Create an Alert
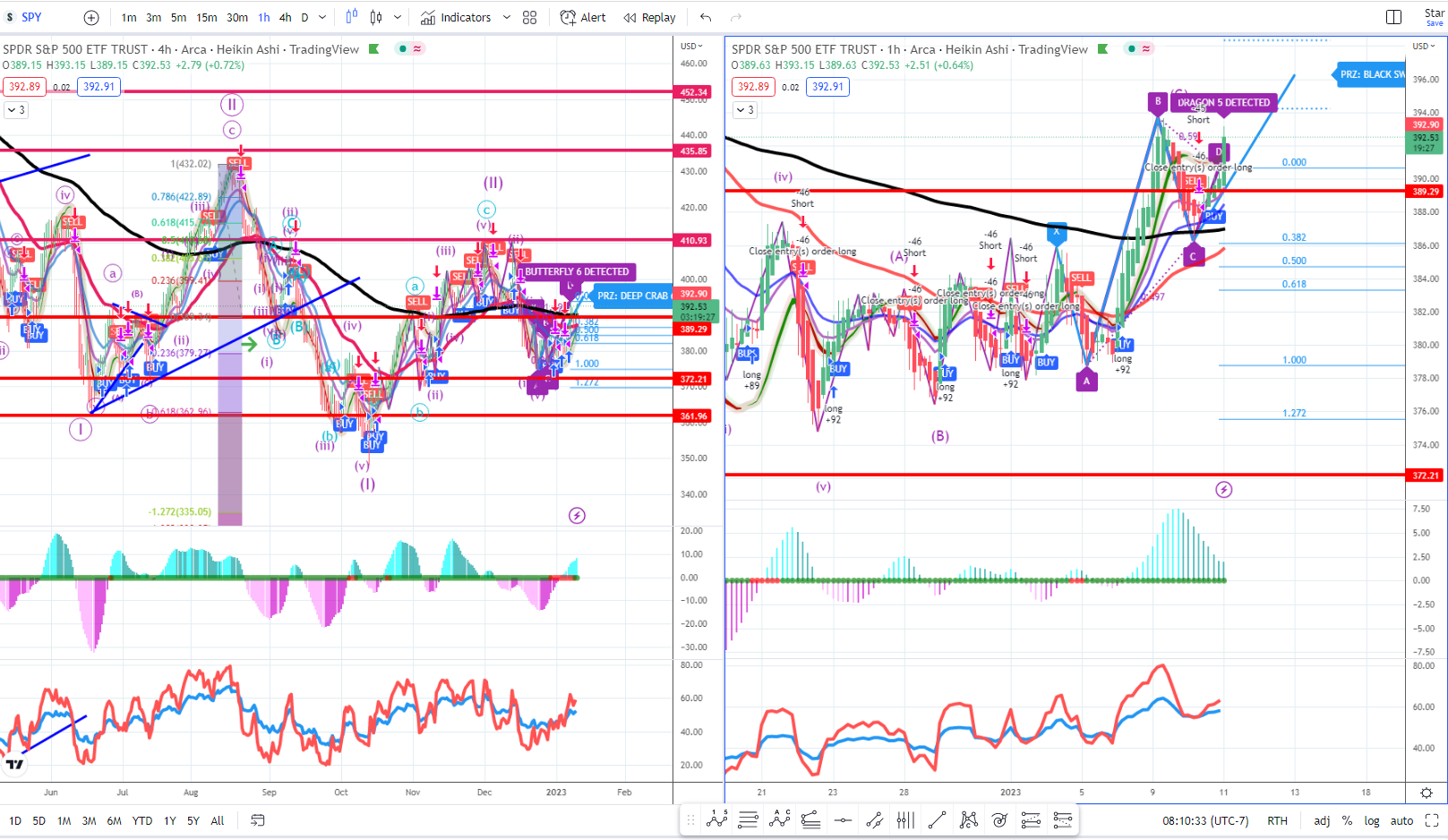The image size is (1448, 840). [583, 17]
